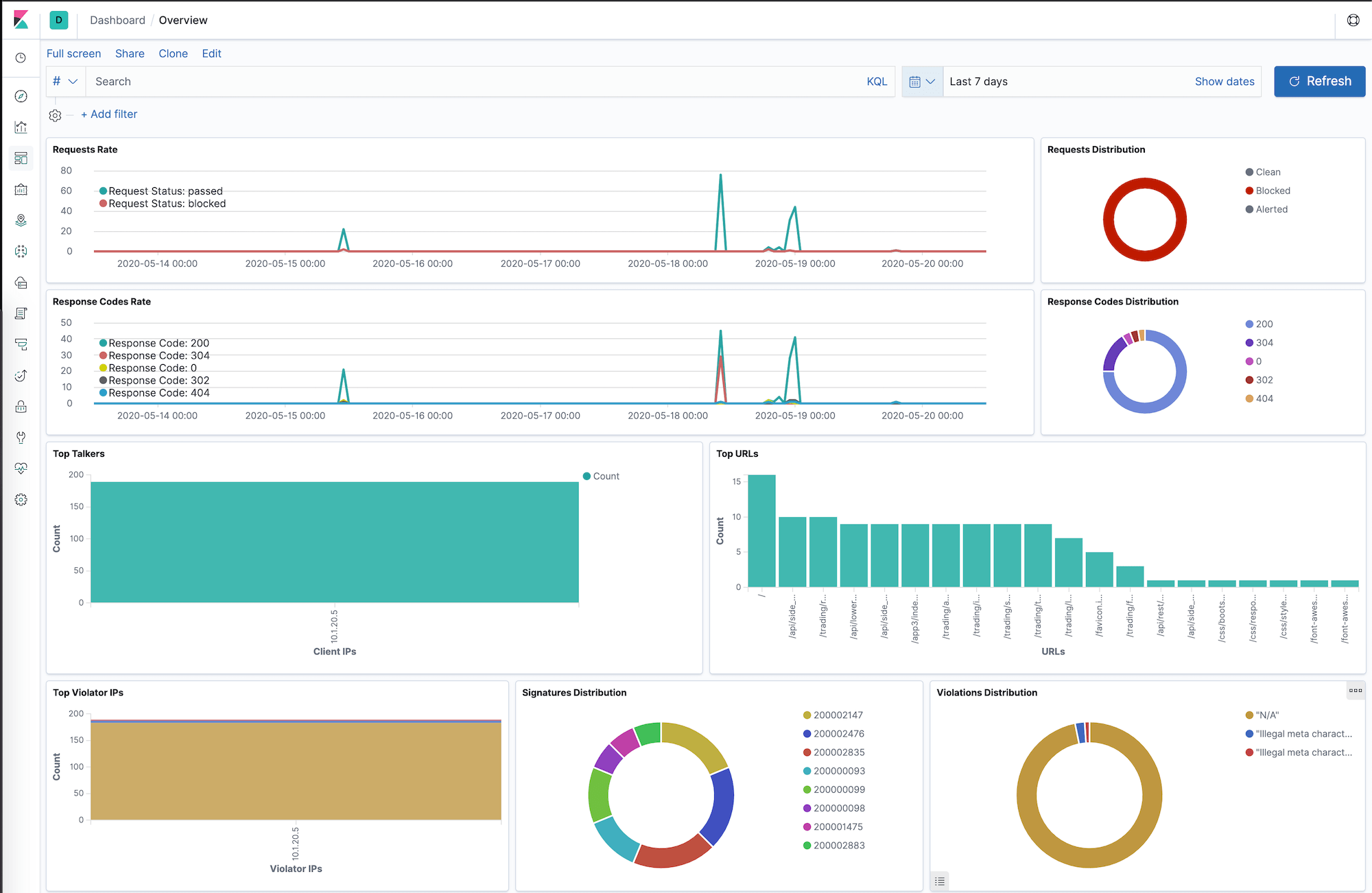Toggle legend visibility on Violations Distribution panel
The width and height of the screenshot is (1372, 893).
coord(940,881)
